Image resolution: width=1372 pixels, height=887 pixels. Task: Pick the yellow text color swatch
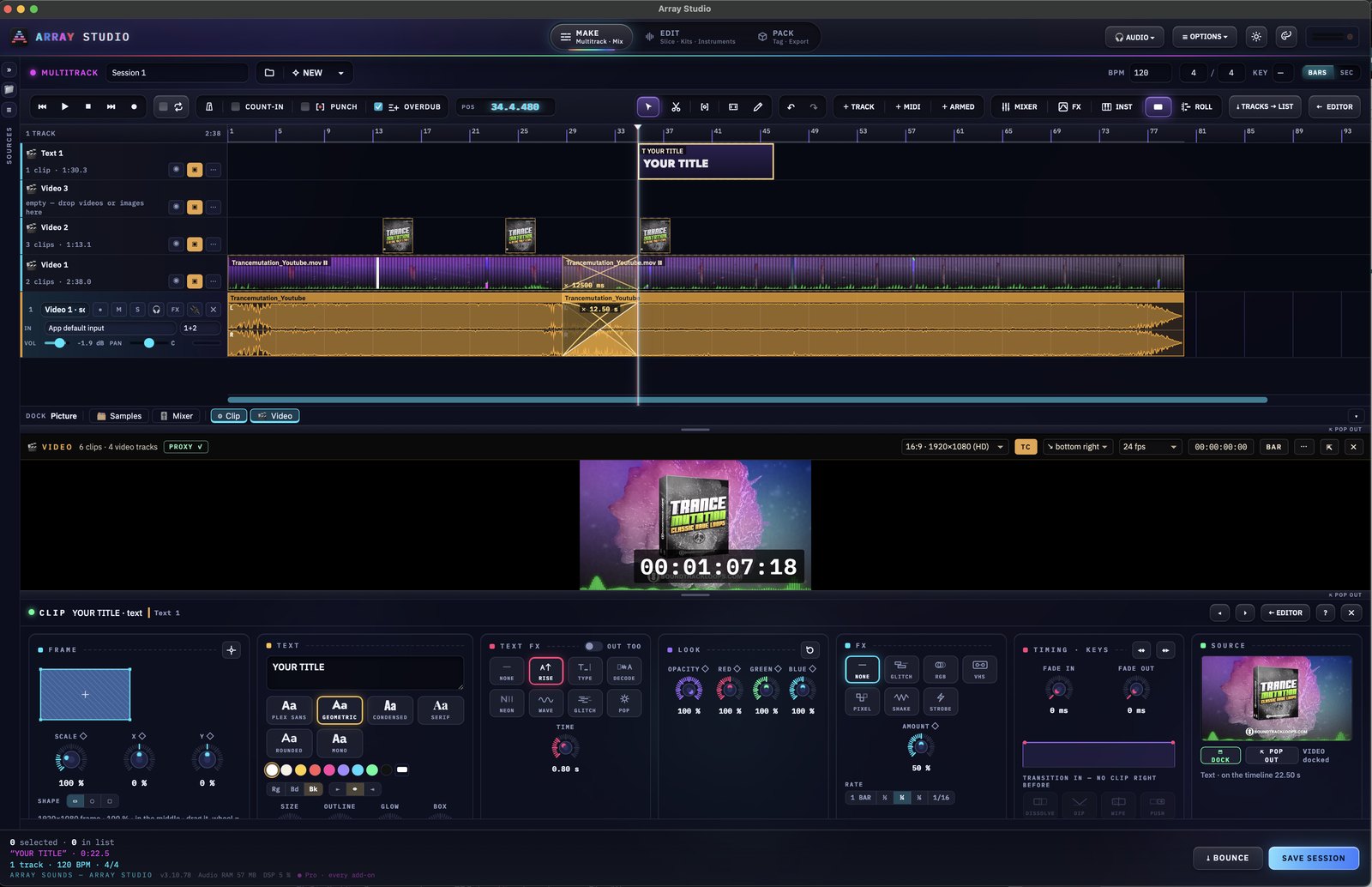[301, 769]
